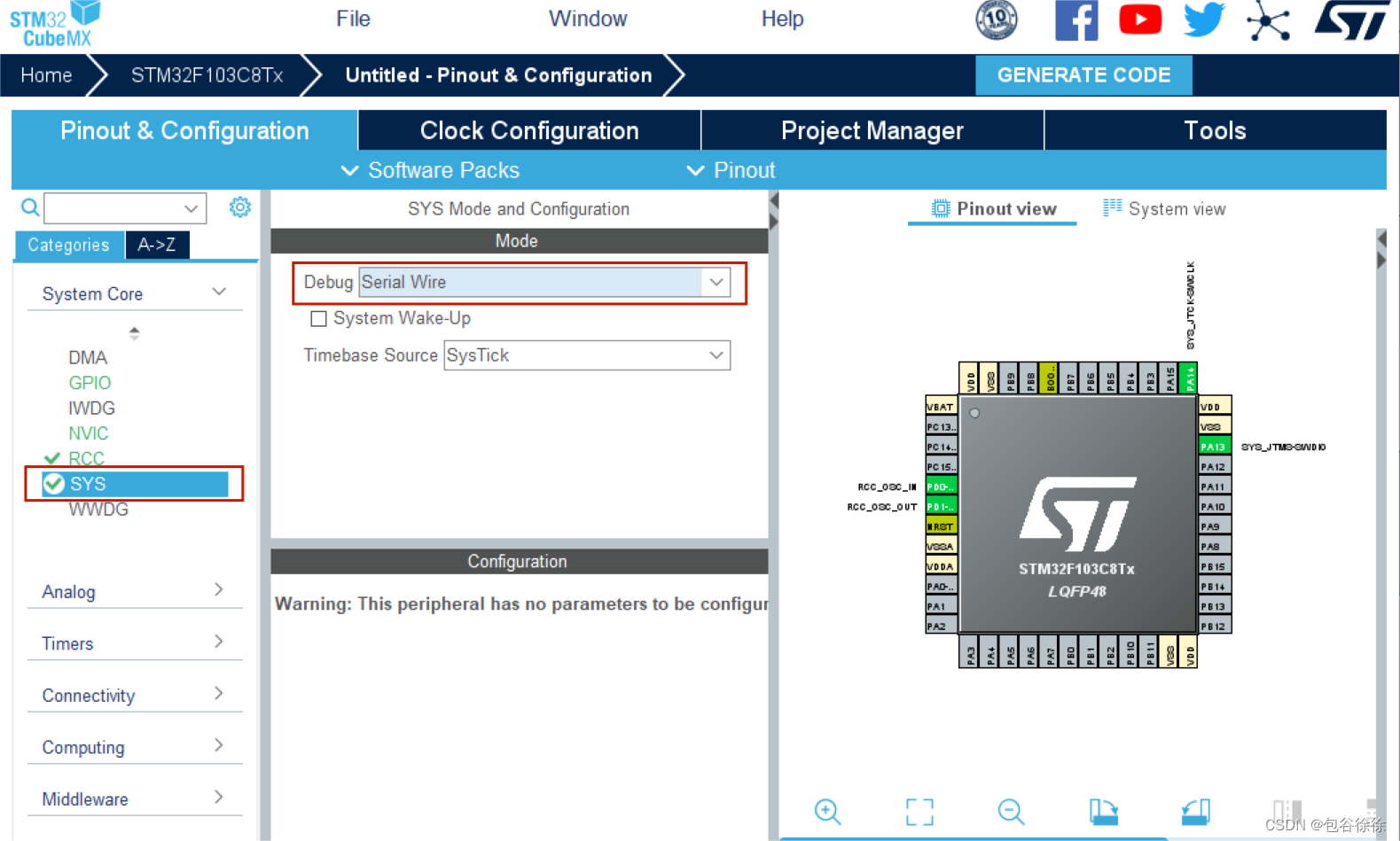Viewport: 1400px width, 841px height.
Task: Click the NRST pin on the chip
Action: point(941,526)
